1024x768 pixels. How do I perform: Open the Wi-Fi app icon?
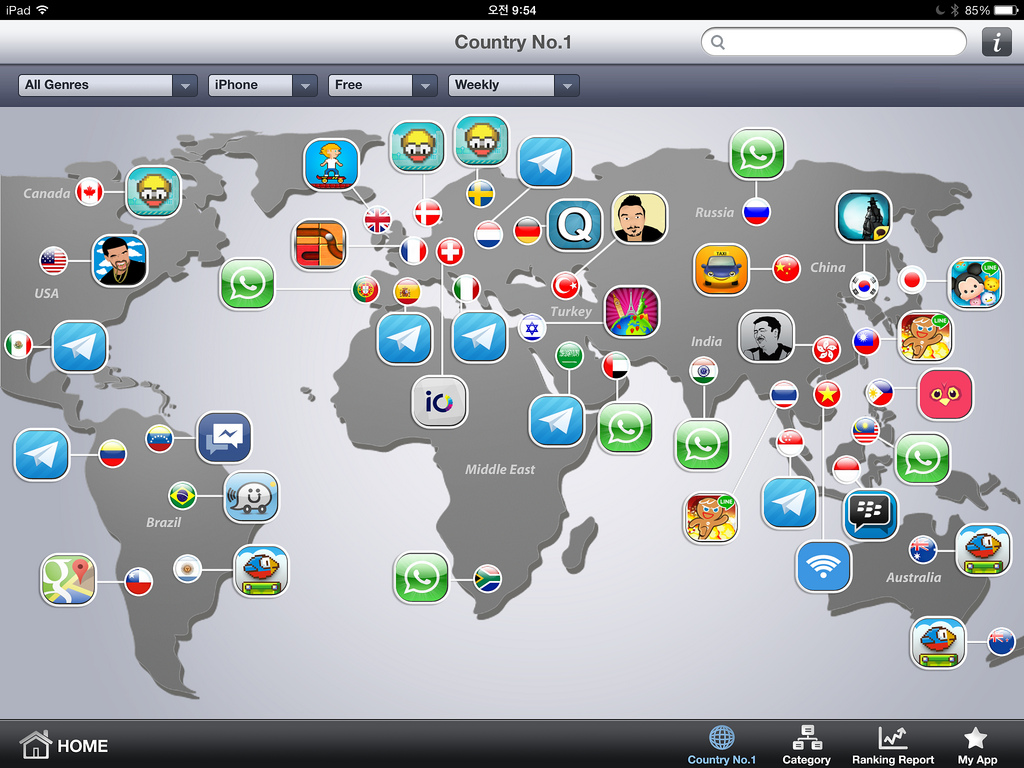(824, 566)
